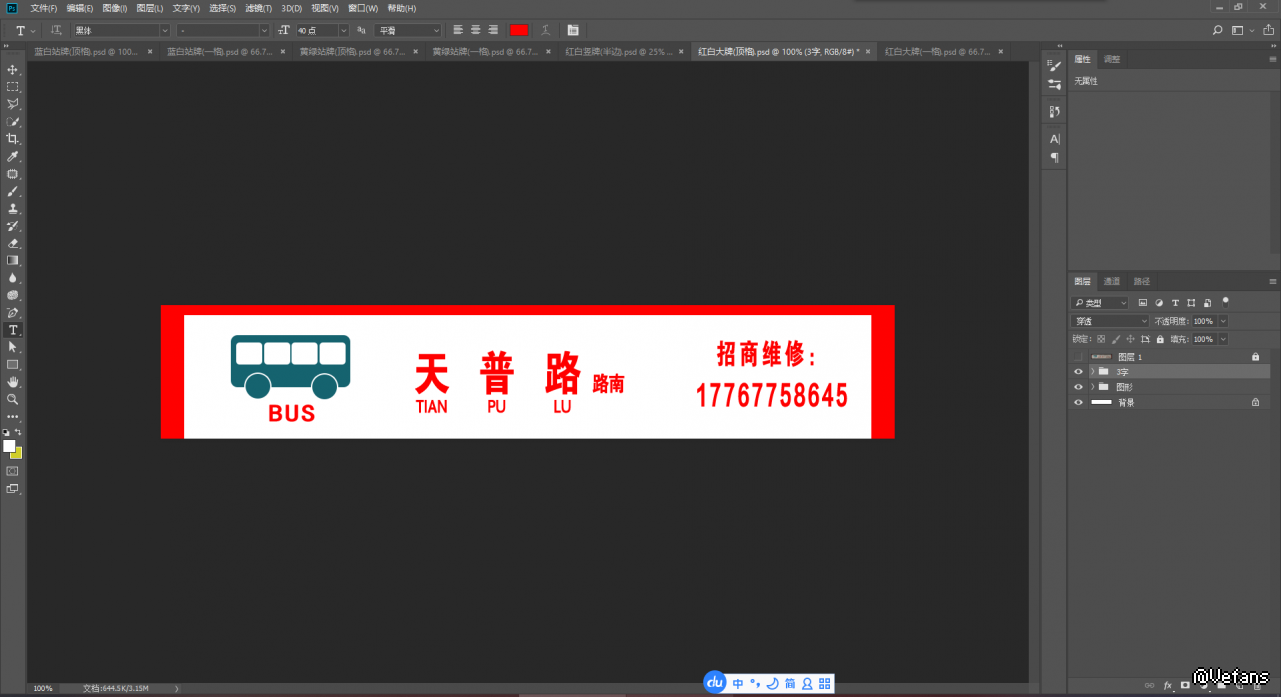
Task: Select the Move tool
Action: tap(13, 69)
